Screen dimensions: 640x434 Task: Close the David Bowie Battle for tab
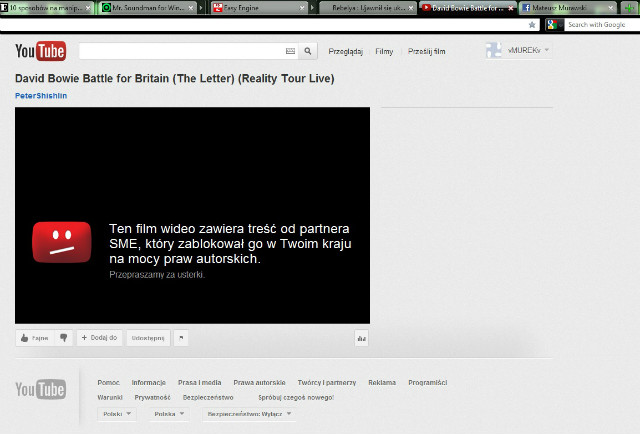[510, 8]
